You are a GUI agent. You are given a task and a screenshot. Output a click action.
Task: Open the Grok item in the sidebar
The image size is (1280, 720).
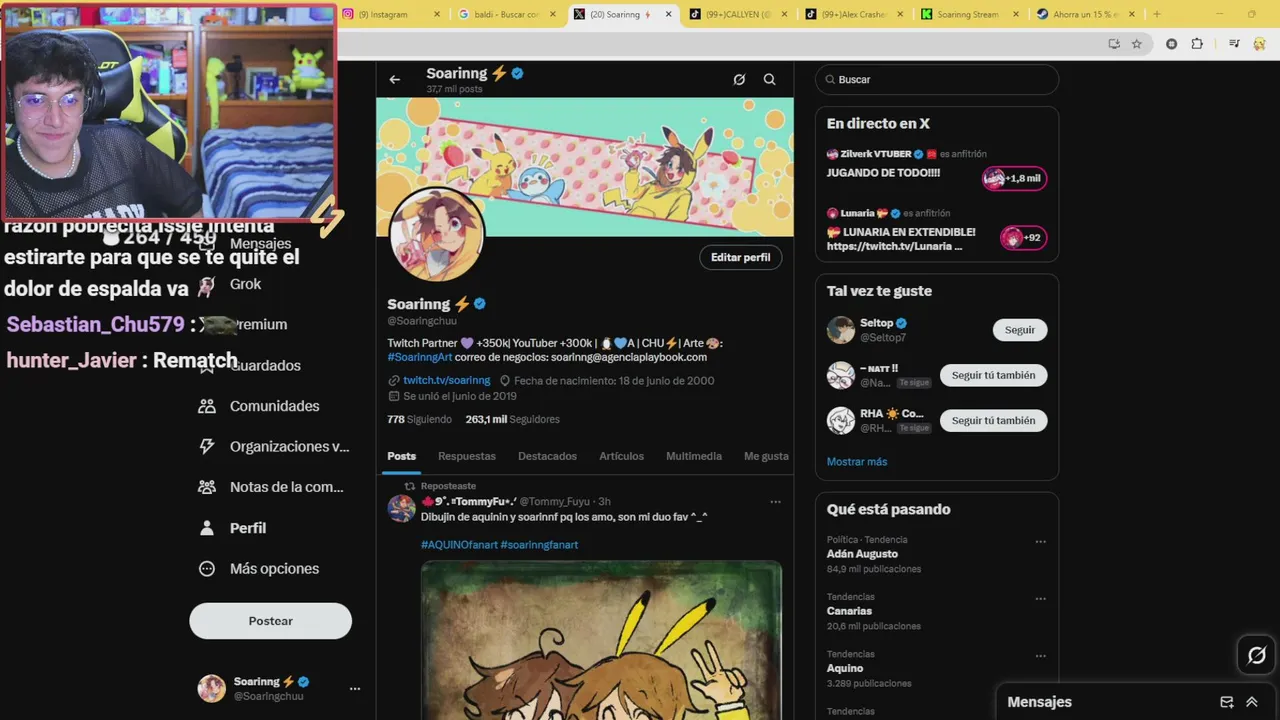pos(245,284)
